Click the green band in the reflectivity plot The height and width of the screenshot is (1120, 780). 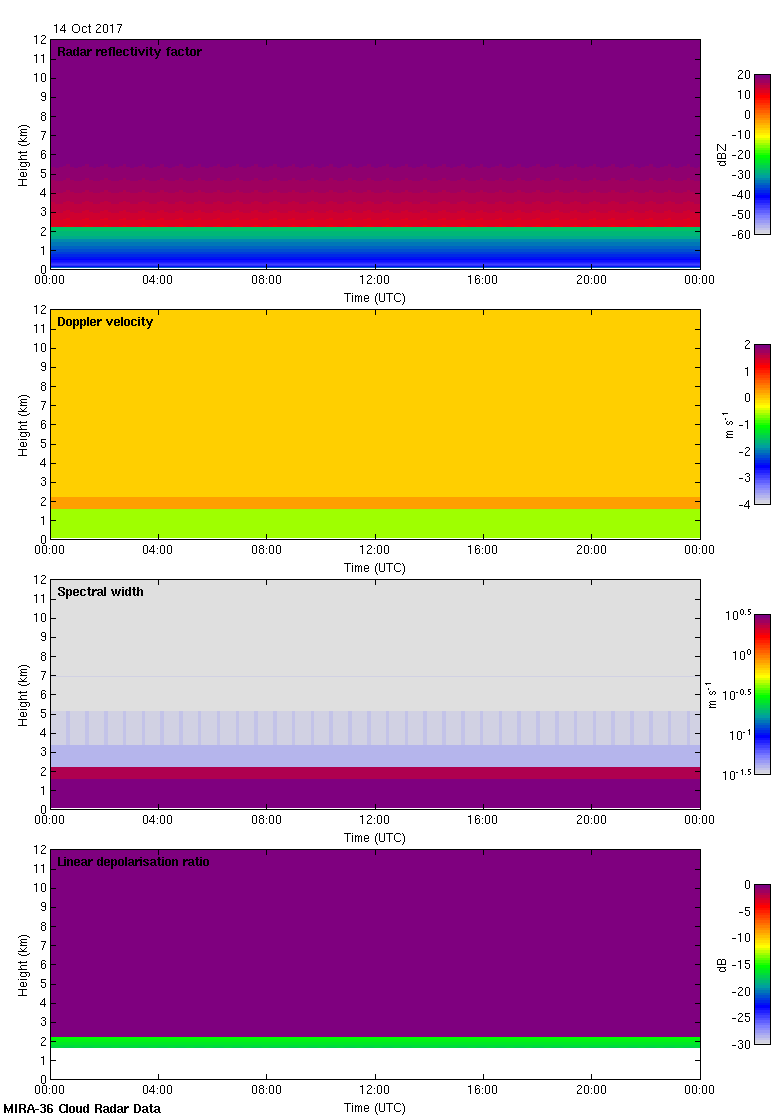[x=375, y=233]
